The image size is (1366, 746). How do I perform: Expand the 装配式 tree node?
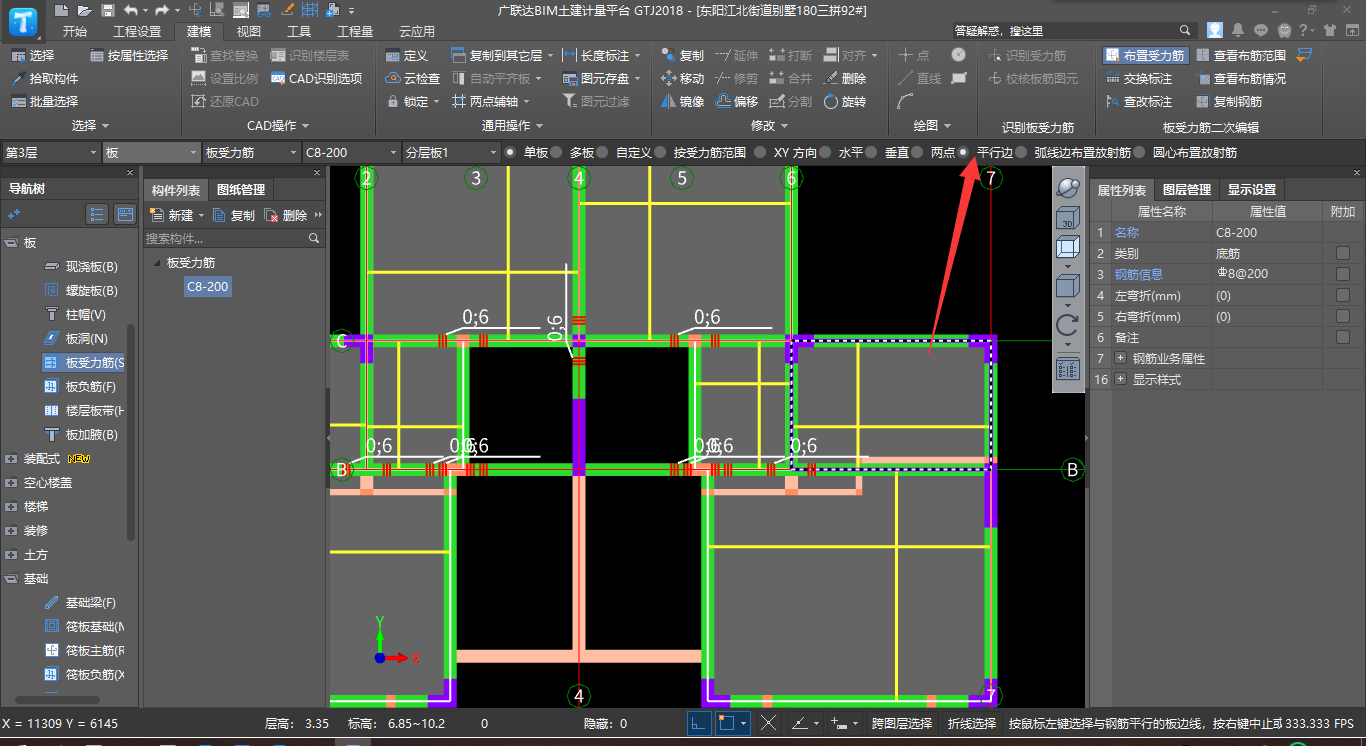[11, 459]
